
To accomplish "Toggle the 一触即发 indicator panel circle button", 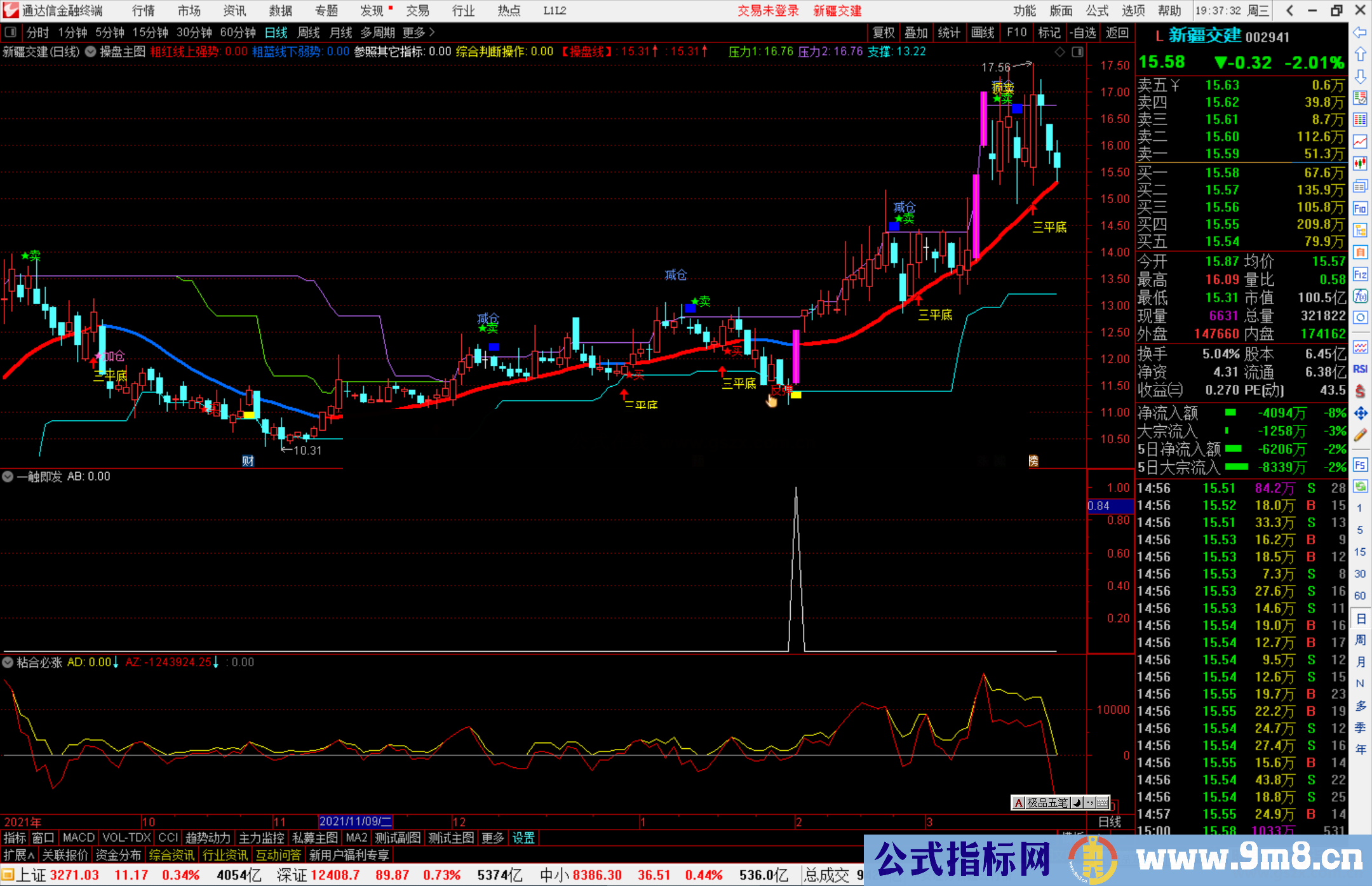I will click(8, 476).
